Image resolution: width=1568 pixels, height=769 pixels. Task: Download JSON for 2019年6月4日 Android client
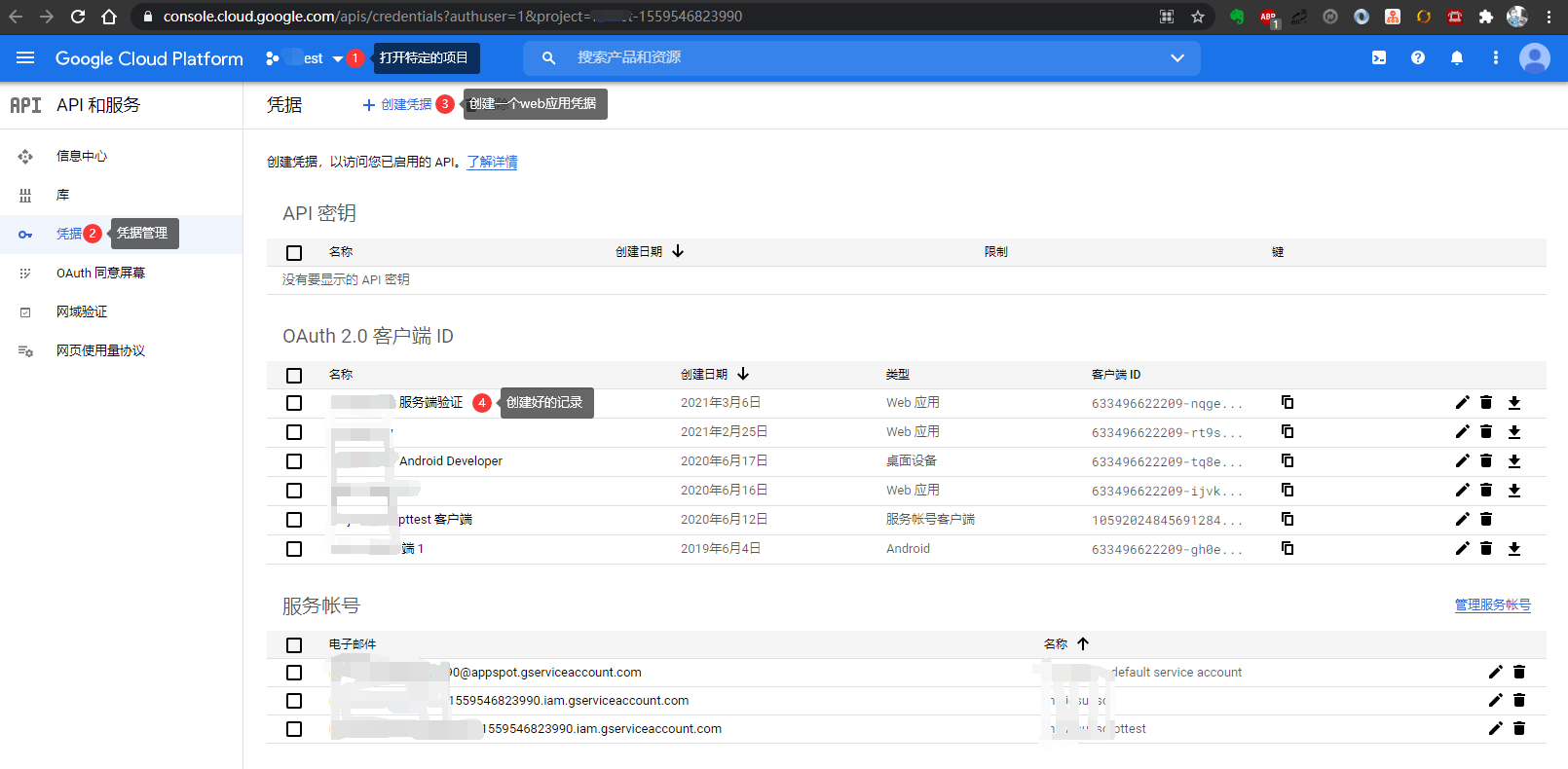(x=1514, y=548)
